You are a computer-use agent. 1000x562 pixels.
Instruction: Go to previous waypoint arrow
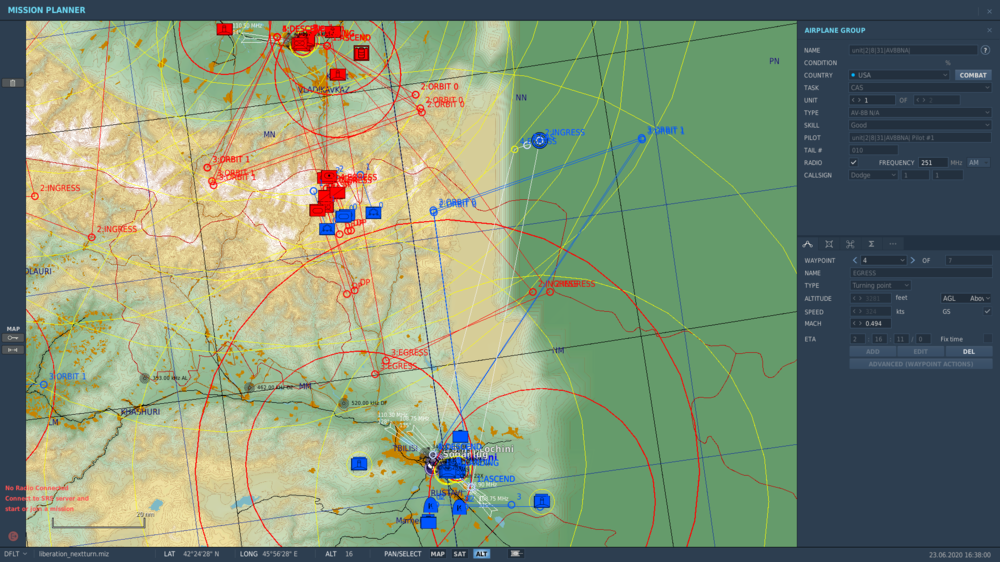[855, 260]
